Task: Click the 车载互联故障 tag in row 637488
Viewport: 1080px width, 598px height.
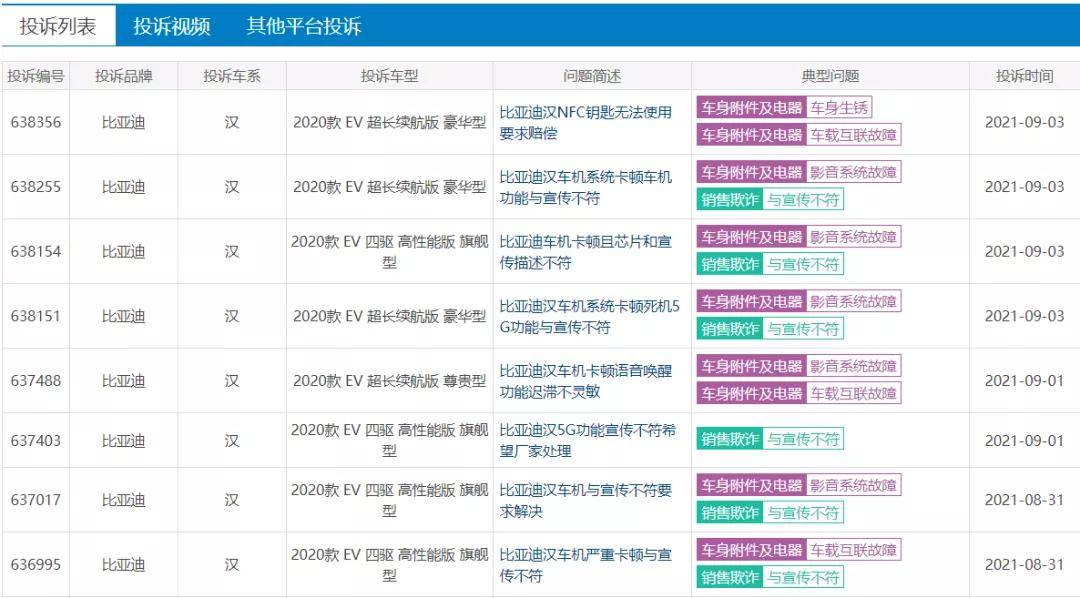Action: tap(853, 393)
